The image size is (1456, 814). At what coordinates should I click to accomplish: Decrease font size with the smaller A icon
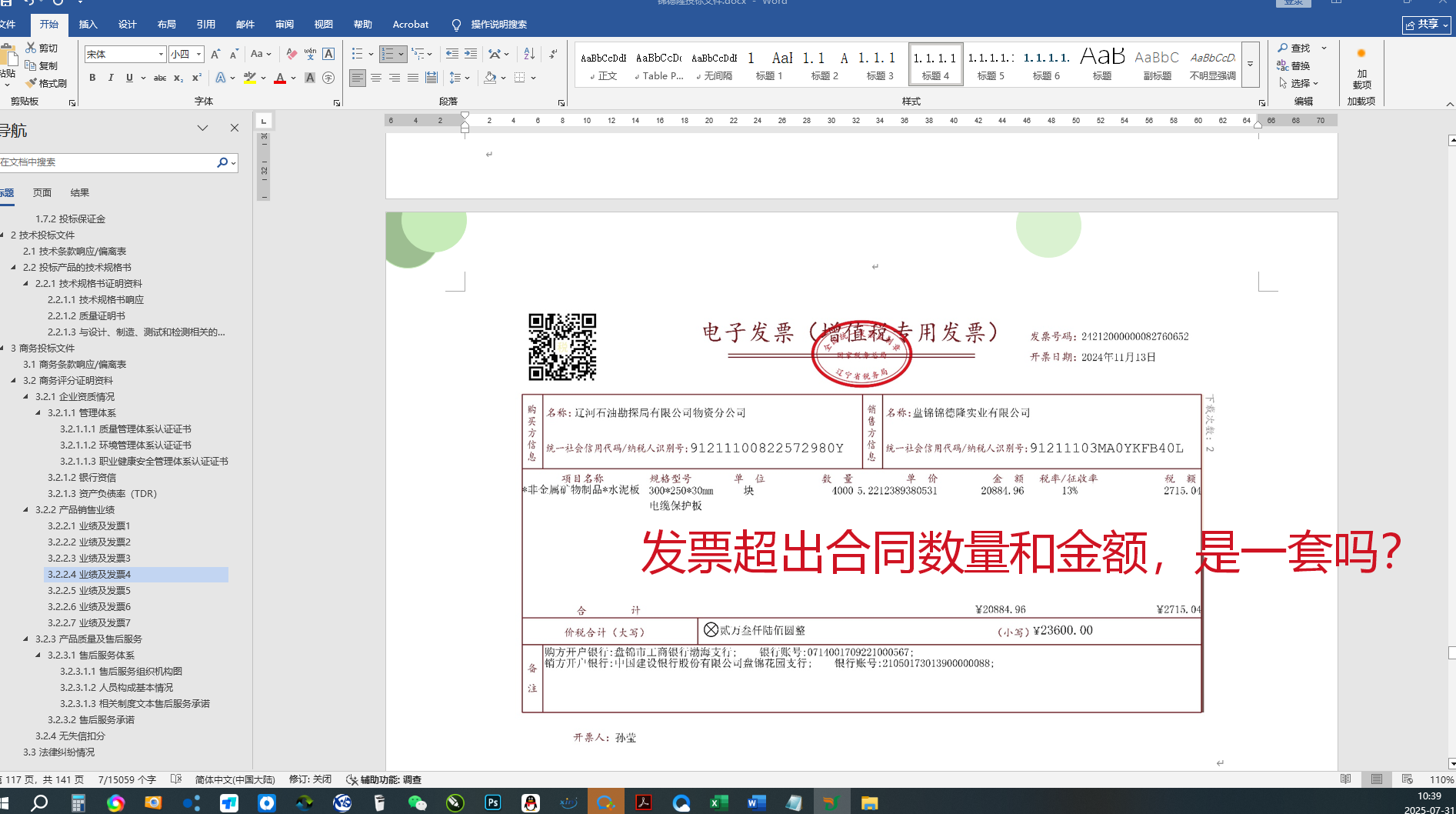(234, 54)
